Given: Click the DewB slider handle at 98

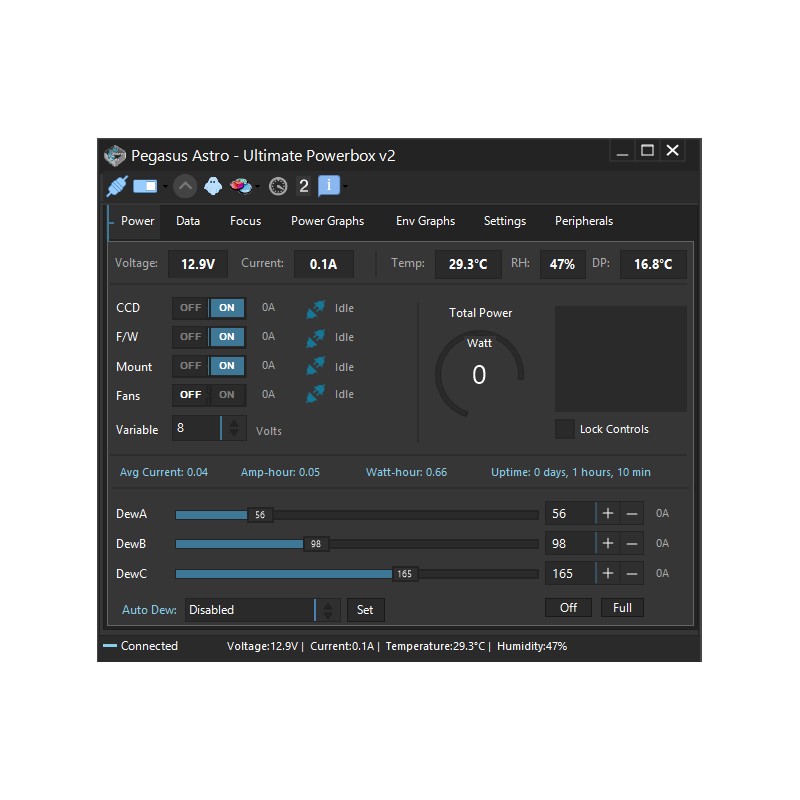Looking at the screenshot, I should pos(316,544).
